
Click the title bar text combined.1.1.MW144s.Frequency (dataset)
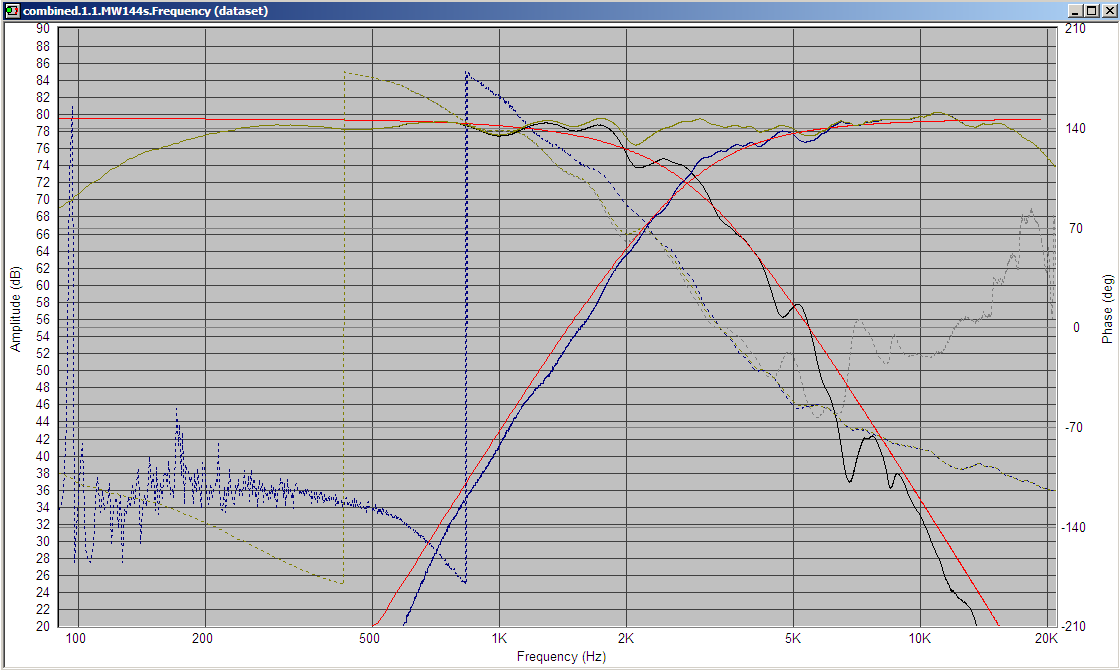pyautogui.click(x=146, y=11)
